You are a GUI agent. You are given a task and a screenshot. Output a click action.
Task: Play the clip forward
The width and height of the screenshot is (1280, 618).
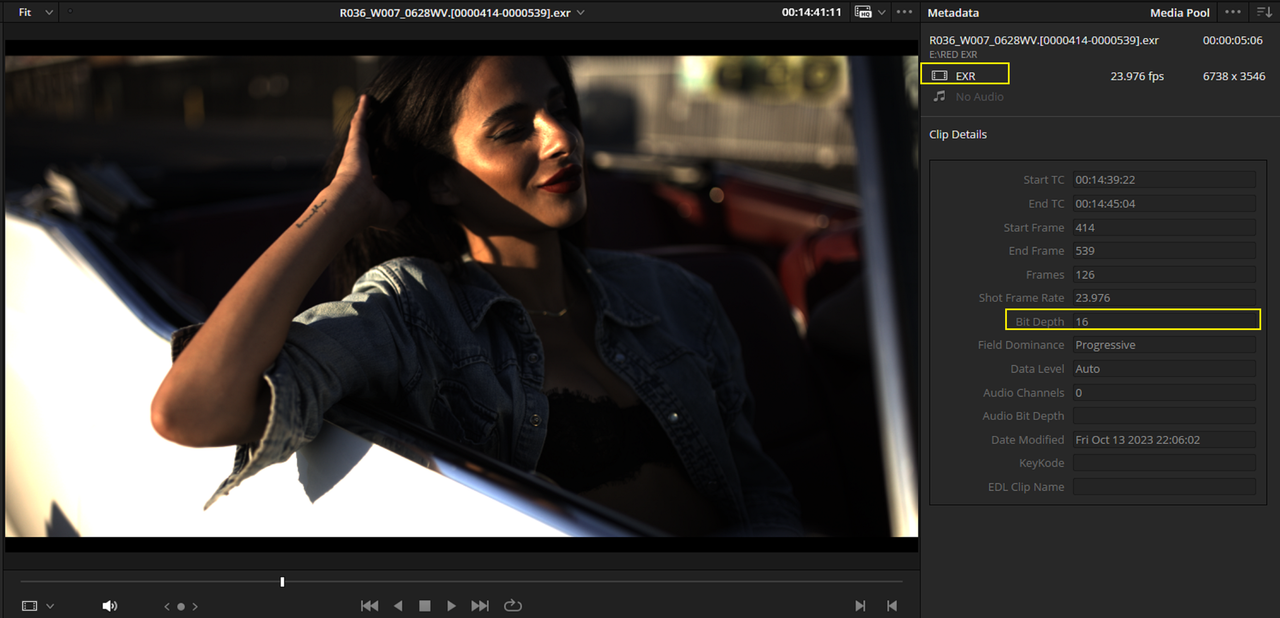pos(451,606)
